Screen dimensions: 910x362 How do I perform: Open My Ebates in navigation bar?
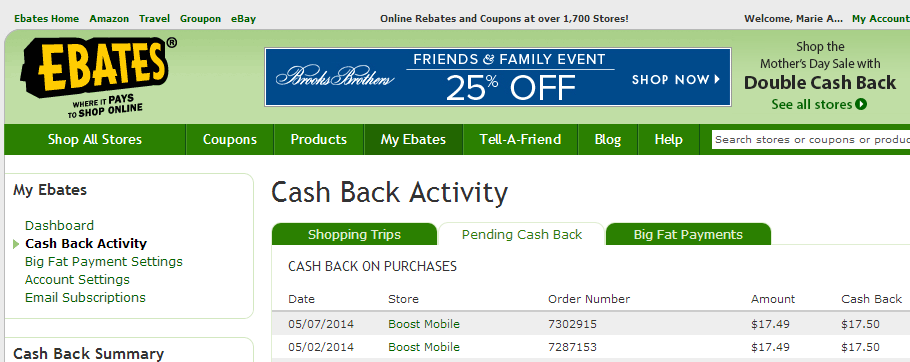point(413,140)
